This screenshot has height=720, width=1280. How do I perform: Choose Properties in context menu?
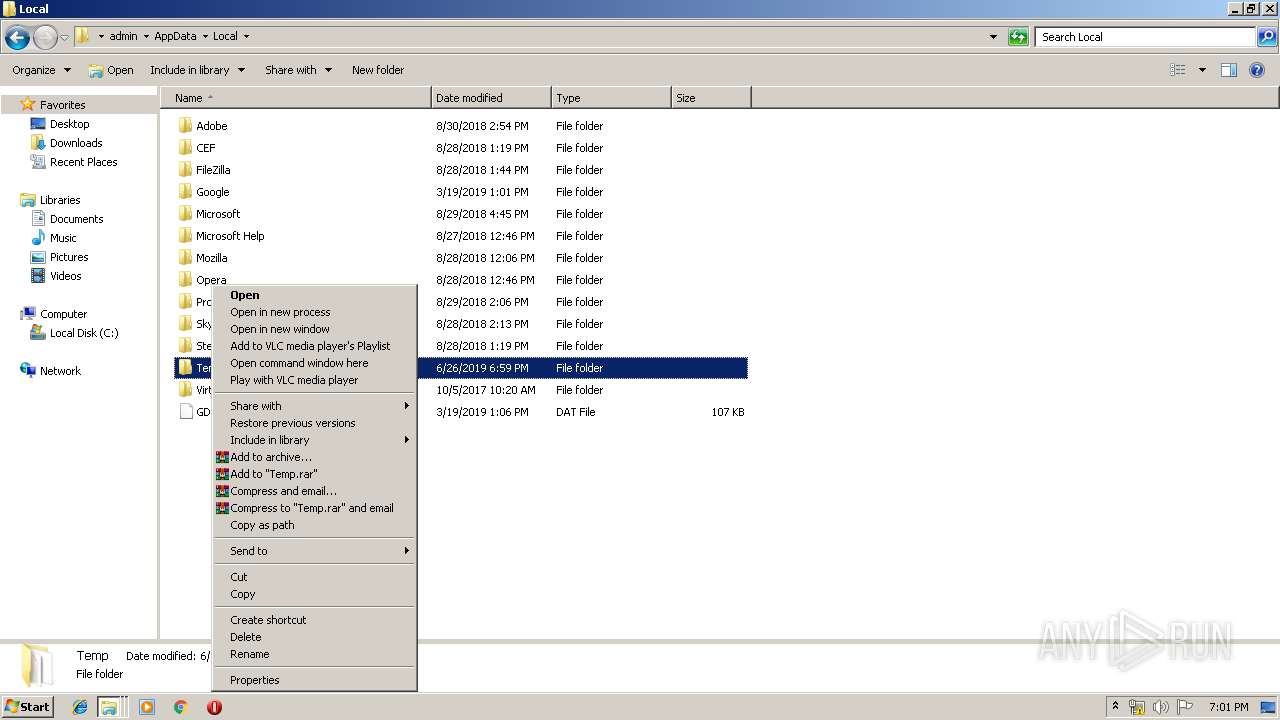(x=314, y=680)
